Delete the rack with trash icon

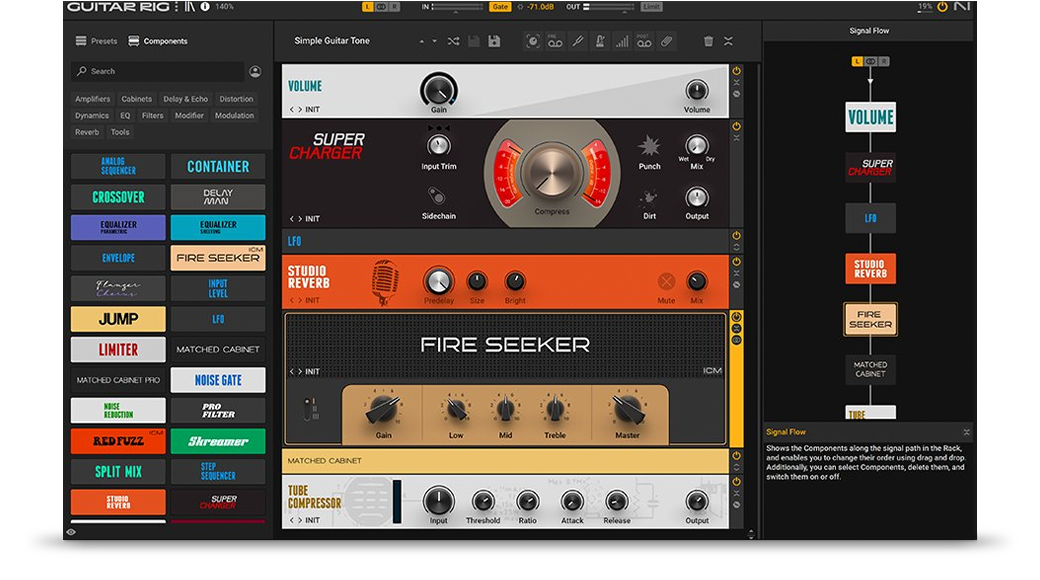click(708, 41)
